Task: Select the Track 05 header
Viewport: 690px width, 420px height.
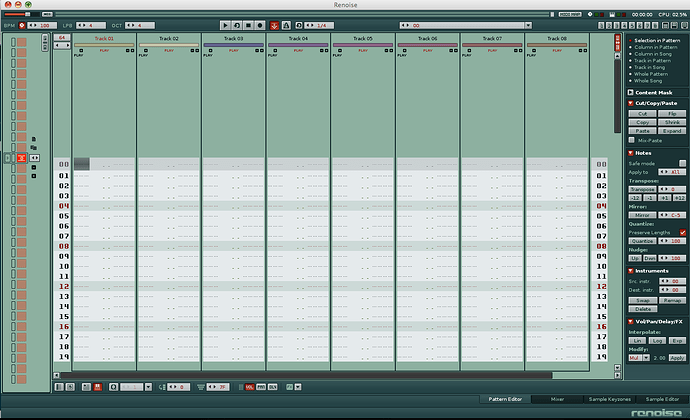Action: tap(363, 38)
